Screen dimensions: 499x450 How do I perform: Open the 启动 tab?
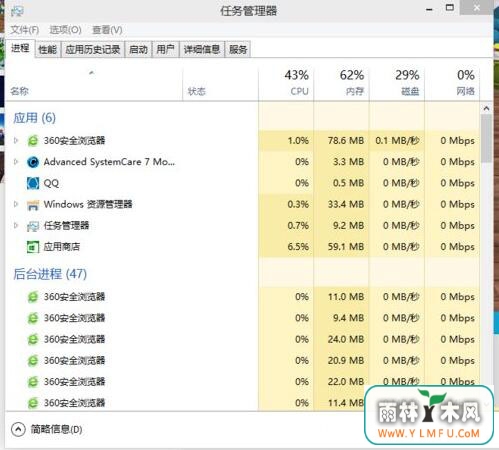[x=138, y=50]
